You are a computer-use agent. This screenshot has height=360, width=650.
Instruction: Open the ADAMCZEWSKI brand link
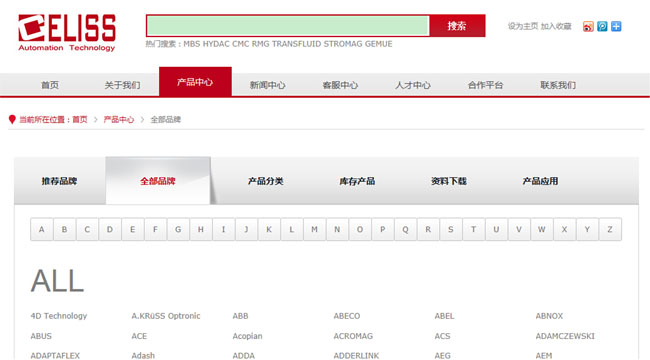pyautogui.click(x=565, y=336)
